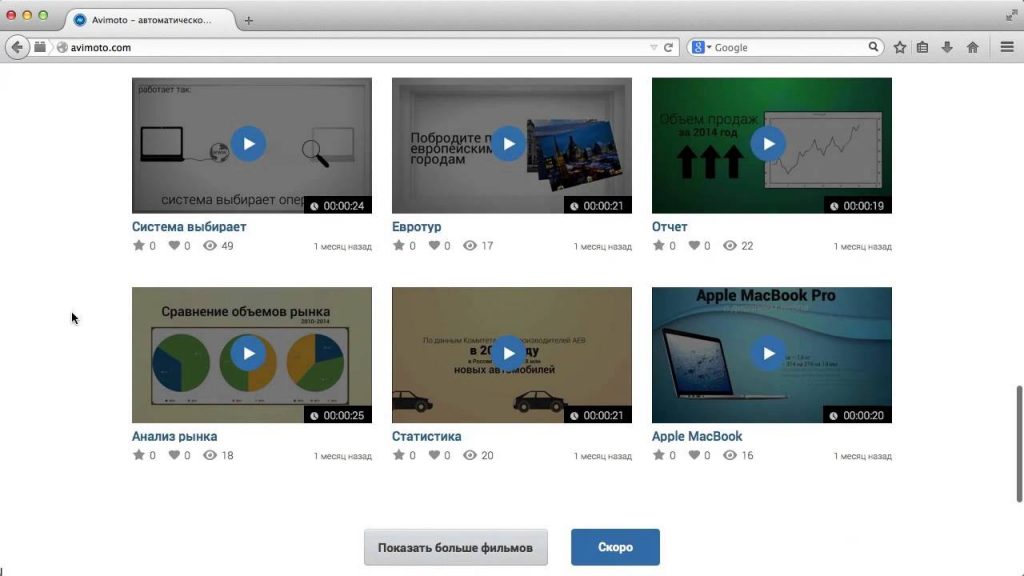Expand the URL bar history dropdown arrow

pyautogui.click(x=654, y=47)
